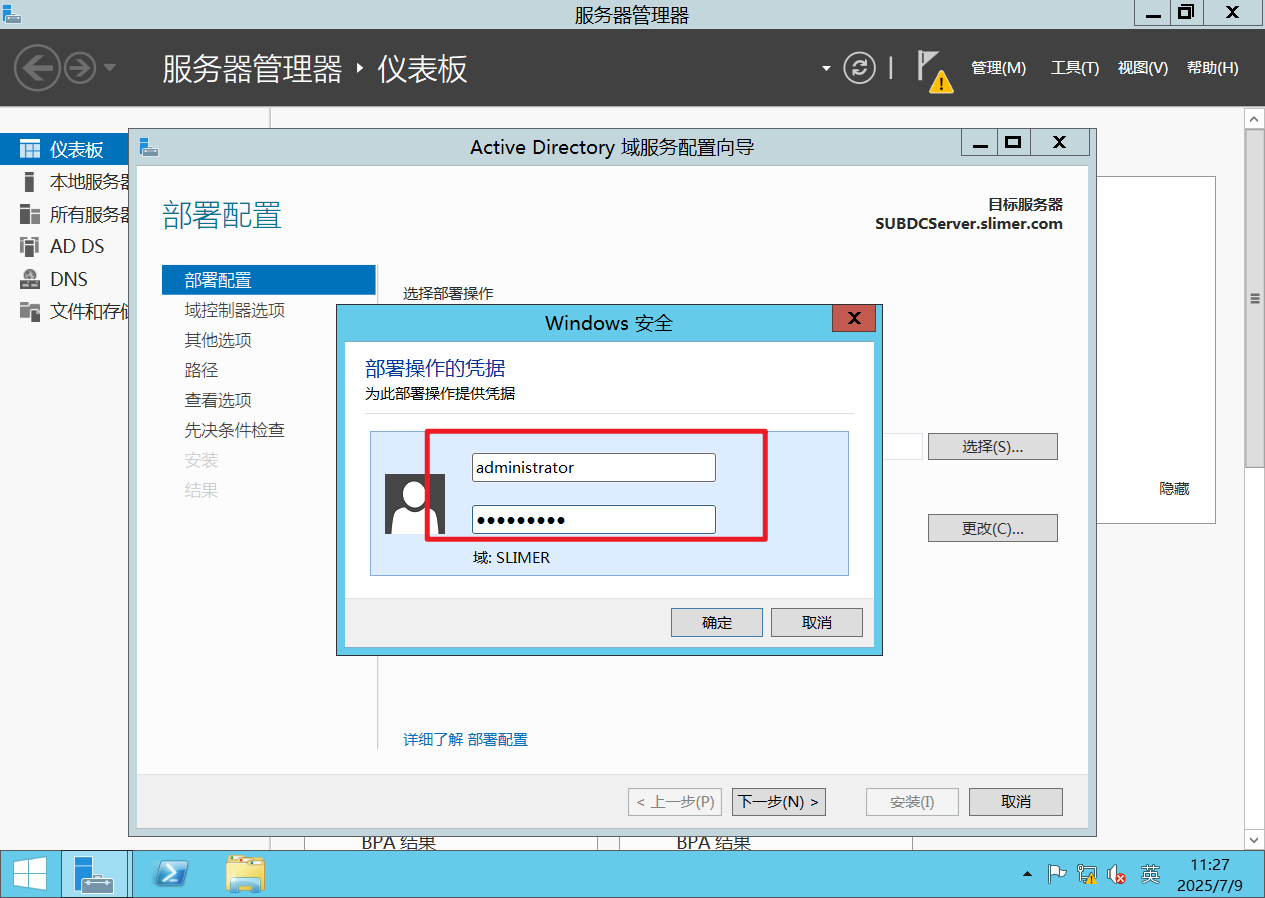Screen dimensions: 1265x898
Task: Click 隐藏 on the dashboard panel
Action: click(x=1174, y=489)
